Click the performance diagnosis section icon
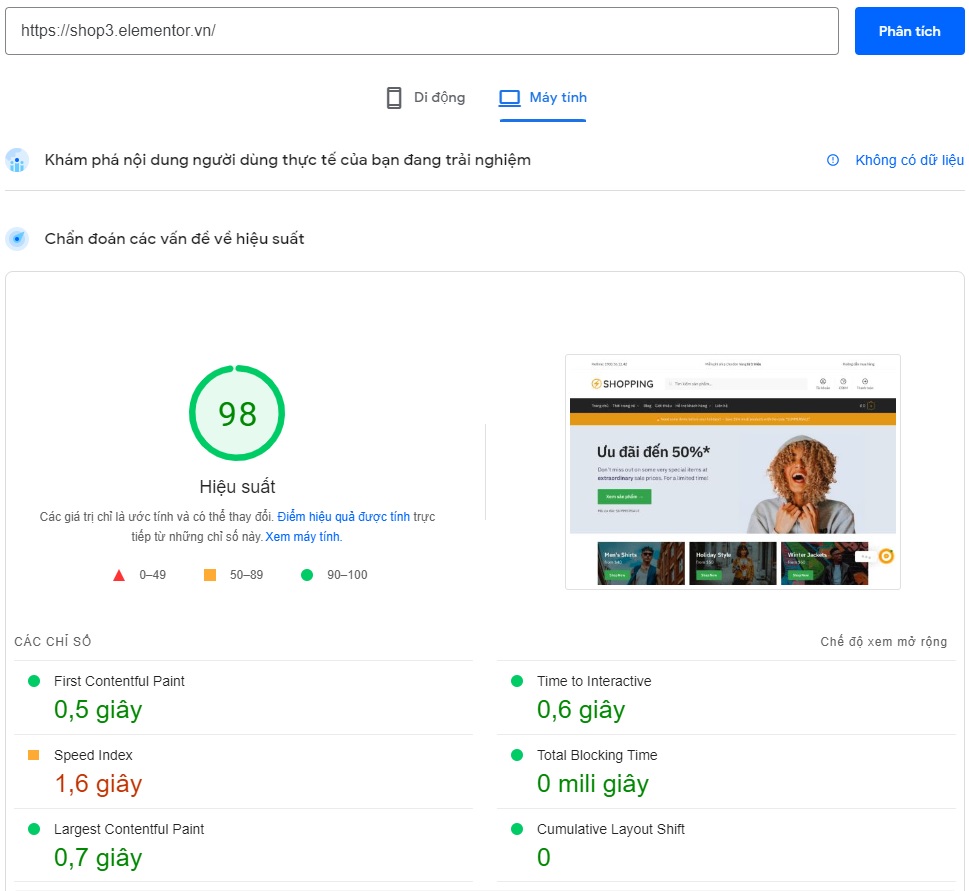This screenshot has height=891, width=969. click(x=17, y=239)
